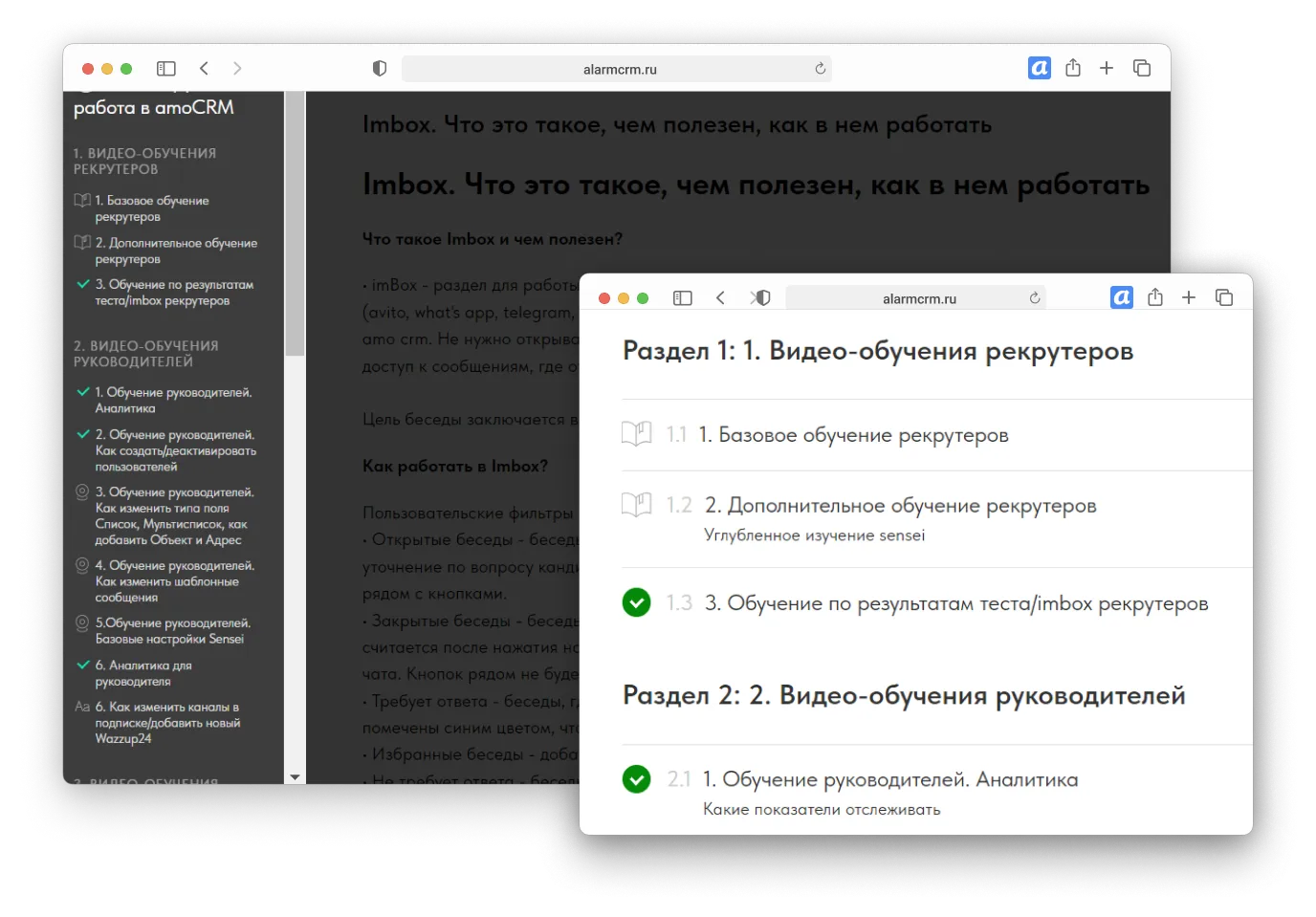
Task: Click the green completion checkmark on lesson 1.3
Action: (637, 602)
